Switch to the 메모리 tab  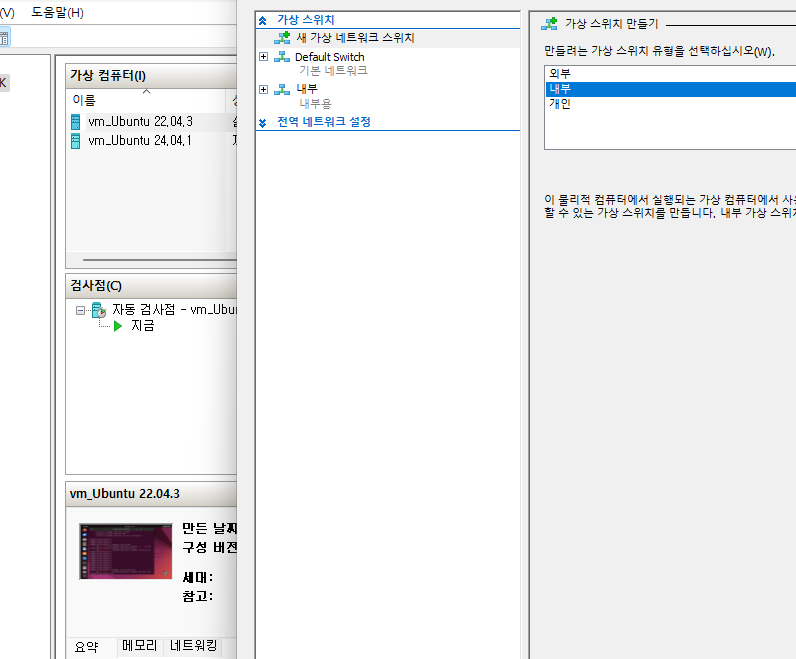139,647
